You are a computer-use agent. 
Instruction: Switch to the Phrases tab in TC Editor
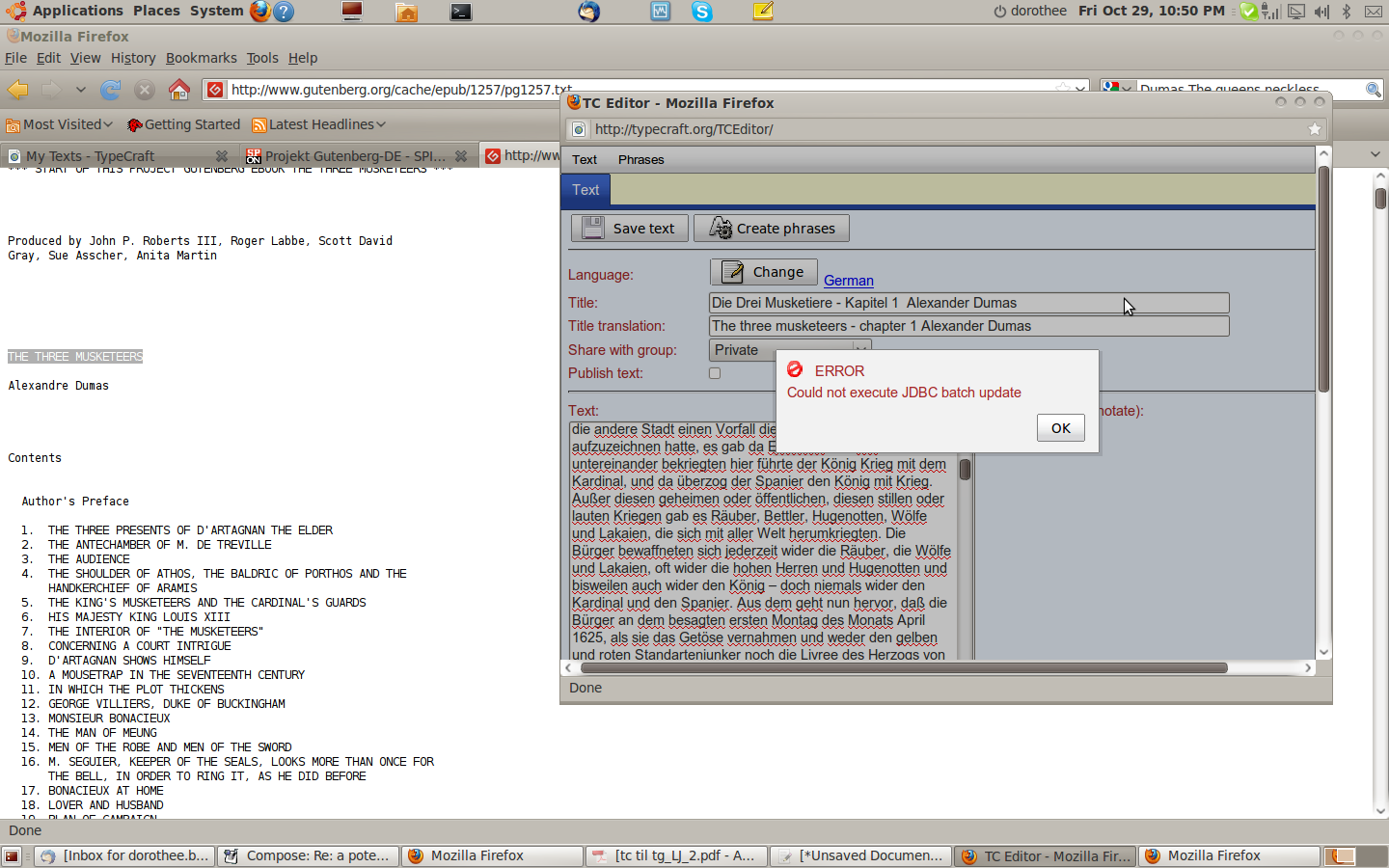coord(640,160)
